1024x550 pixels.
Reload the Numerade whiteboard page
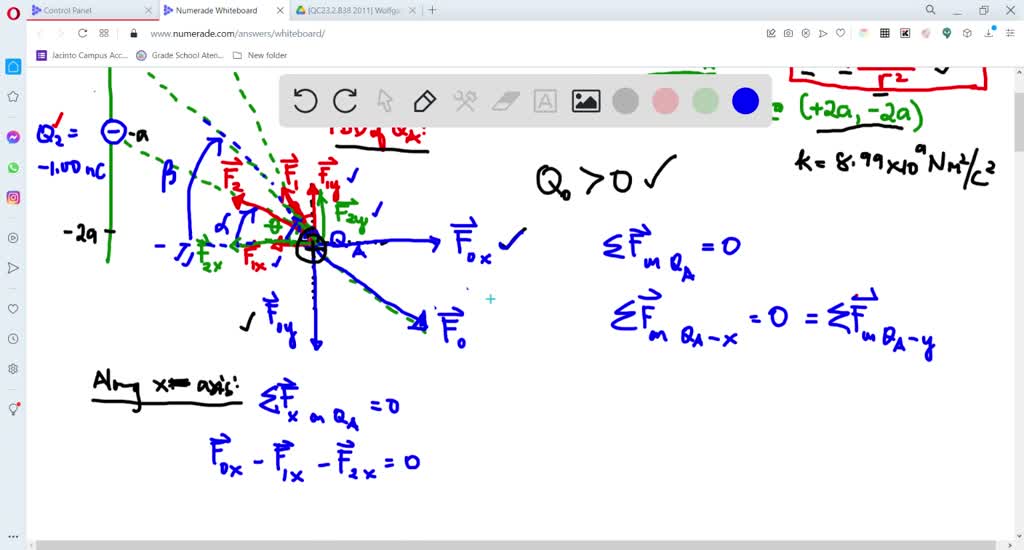tap(83, 33)
